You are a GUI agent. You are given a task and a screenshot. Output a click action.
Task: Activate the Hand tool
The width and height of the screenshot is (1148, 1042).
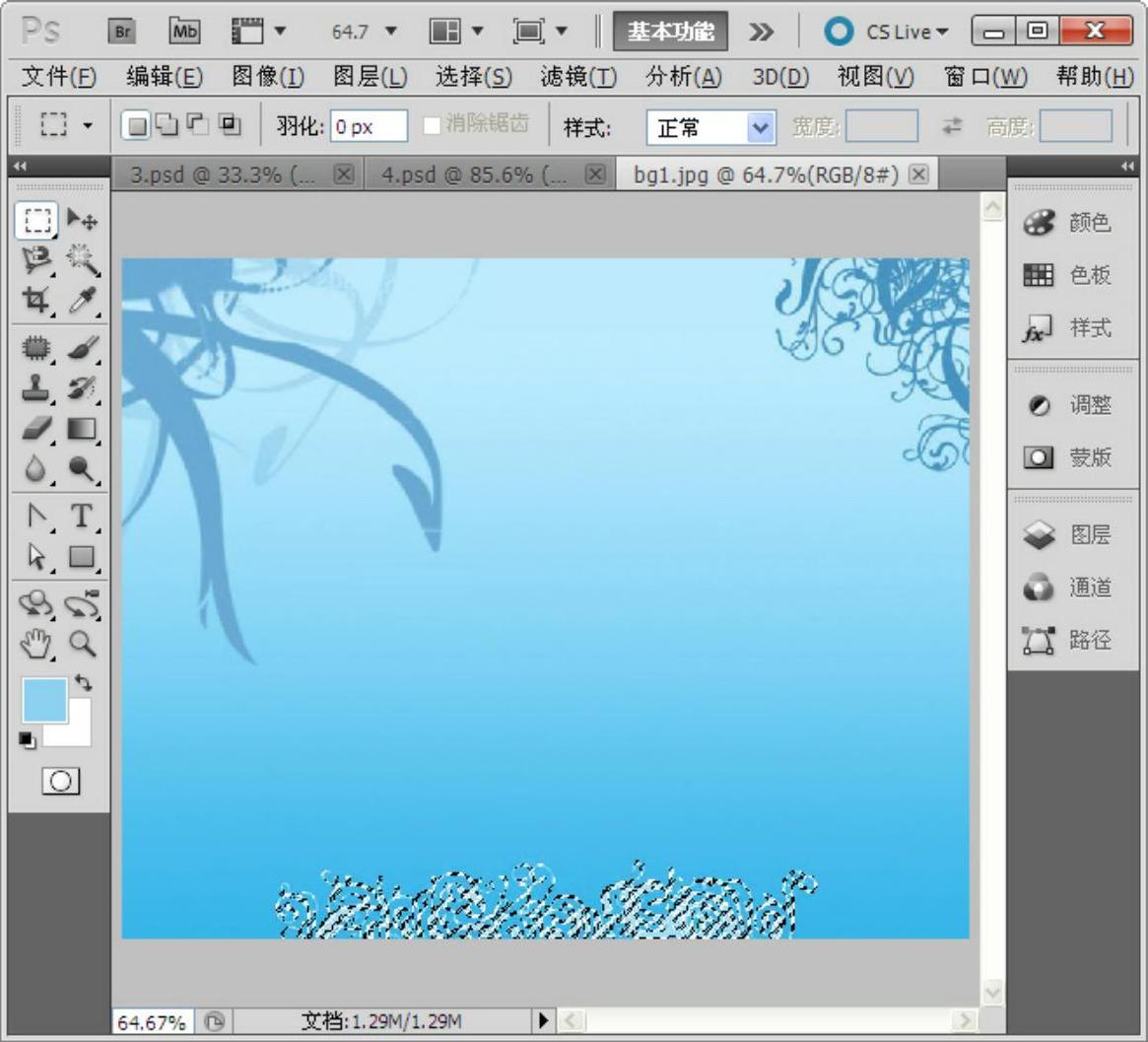pyautogui.click(x=36, y=644)
